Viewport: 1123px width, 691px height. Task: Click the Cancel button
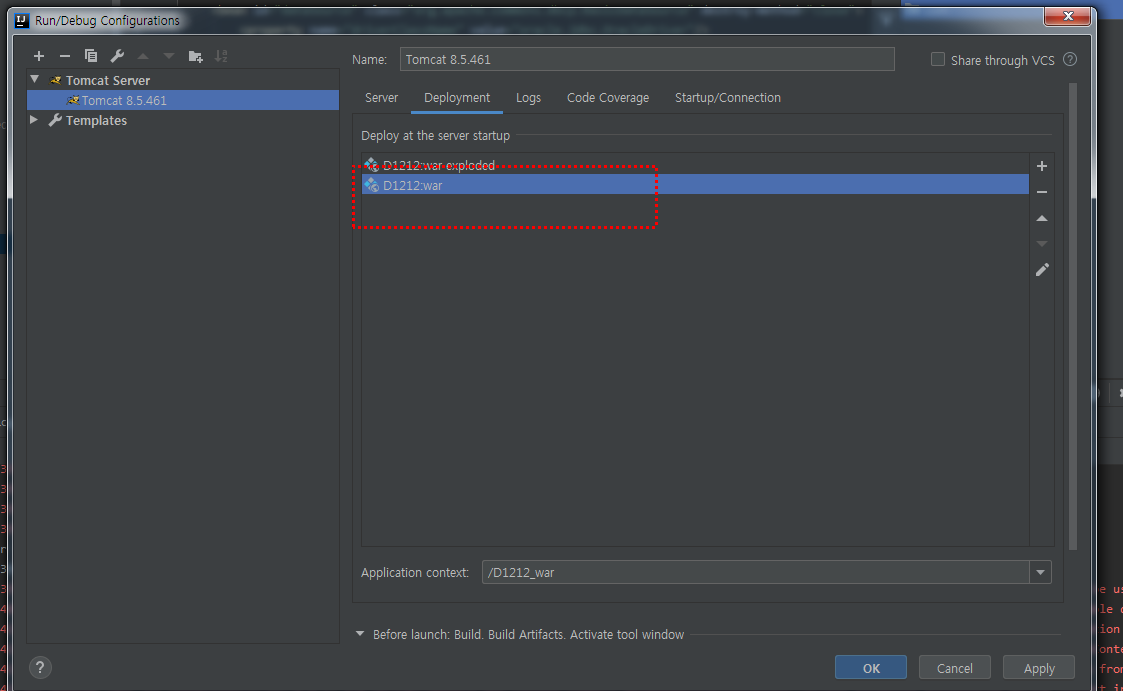(955, 667)
